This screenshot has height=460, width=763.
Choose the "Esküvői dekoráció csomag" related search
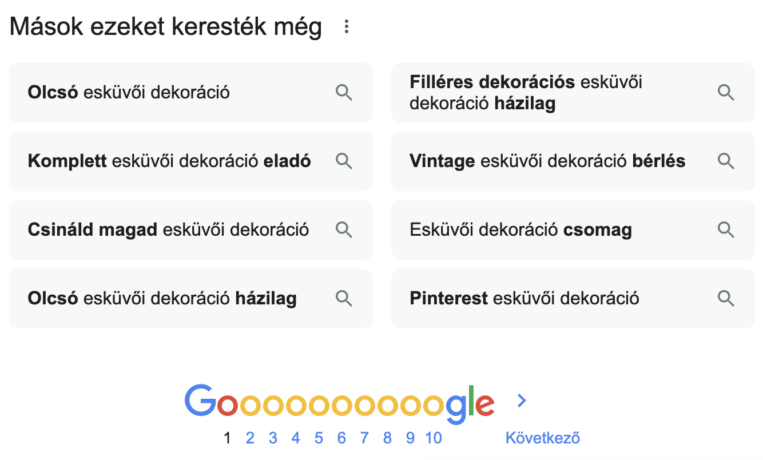[x=520, y=230]
